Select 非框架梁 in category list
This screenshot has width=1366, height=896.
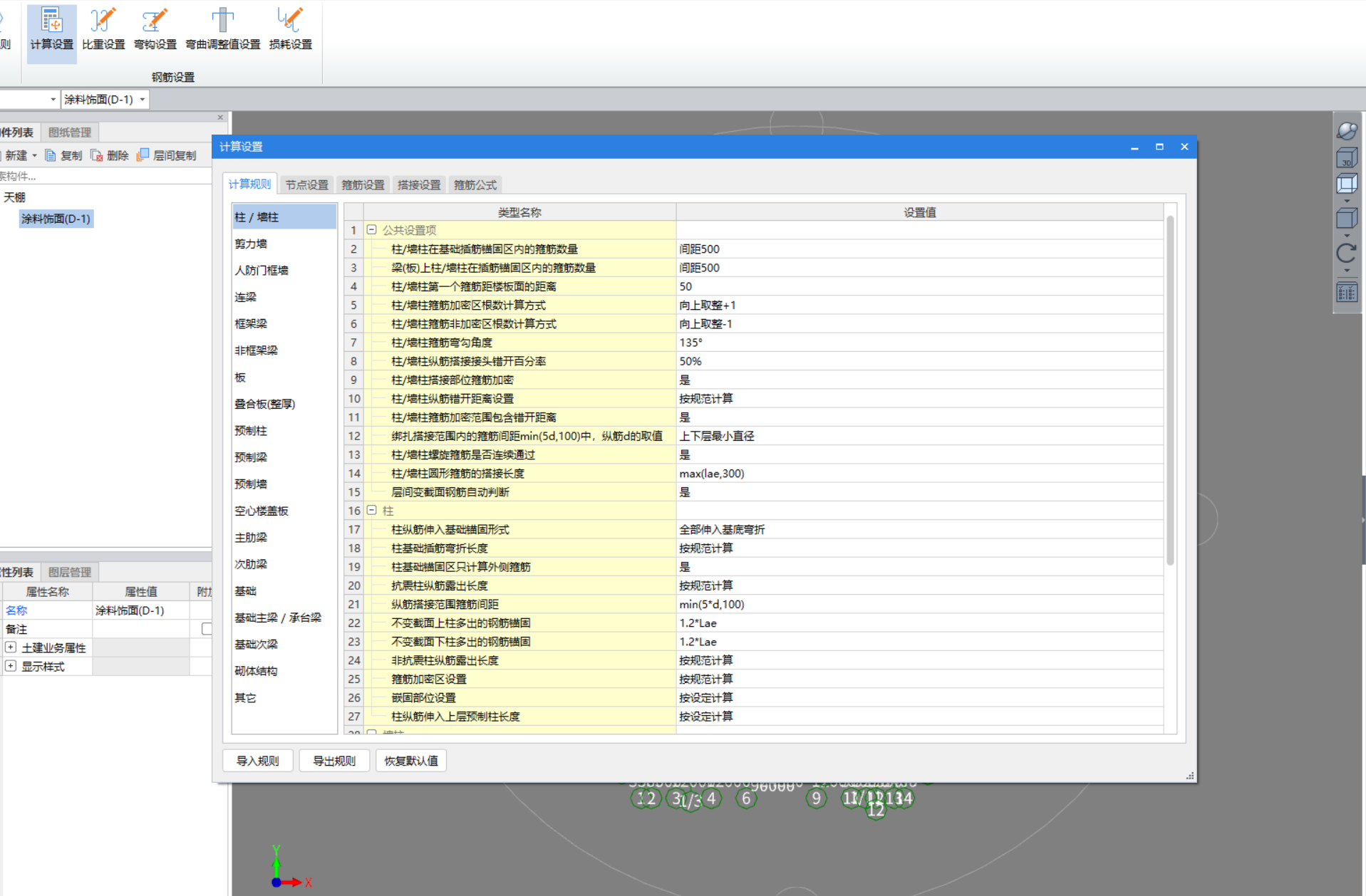[x=284, y=350]
